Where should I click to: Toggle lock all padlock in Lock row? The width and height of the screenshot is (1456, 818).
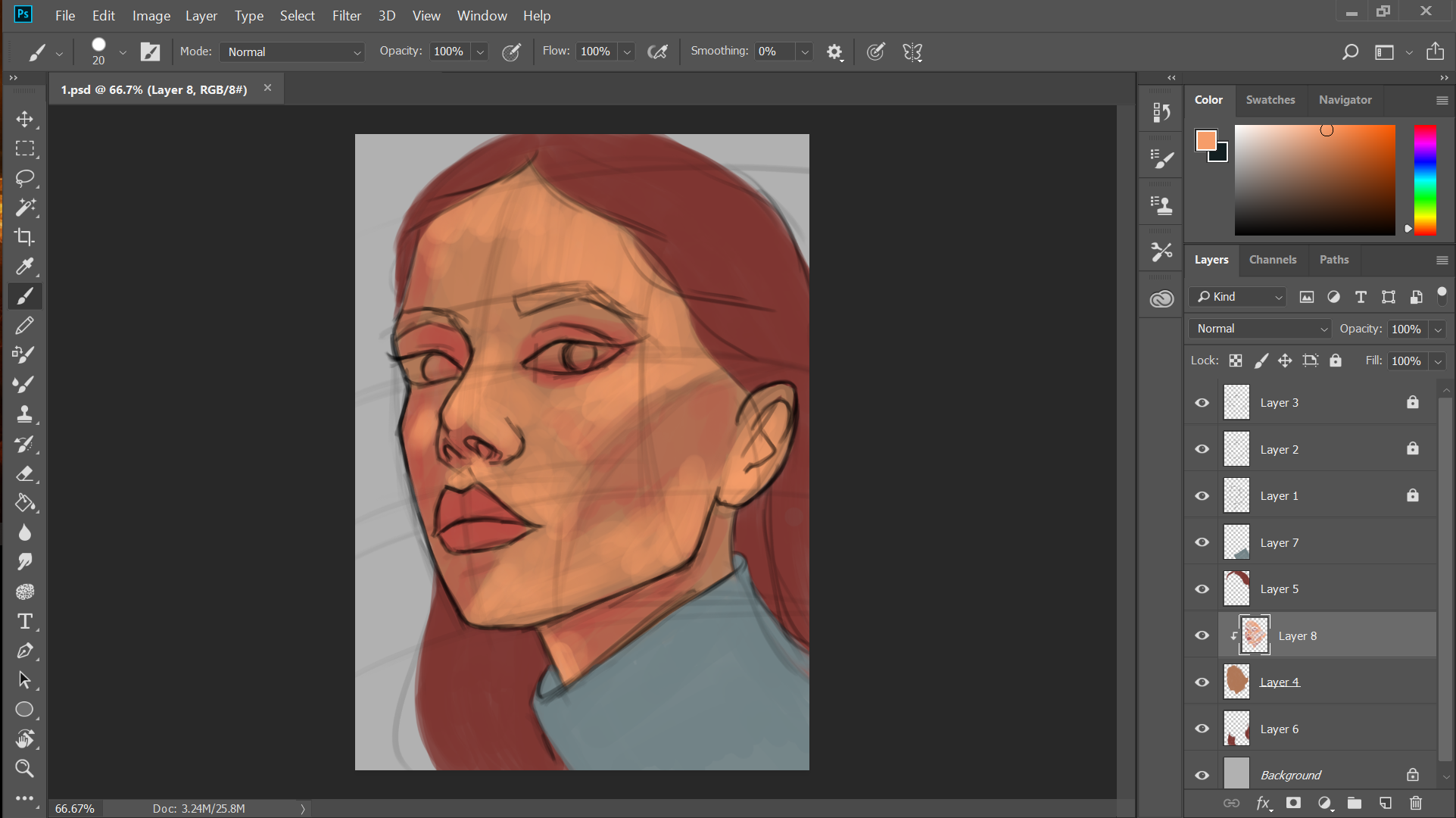(1336, 361)
